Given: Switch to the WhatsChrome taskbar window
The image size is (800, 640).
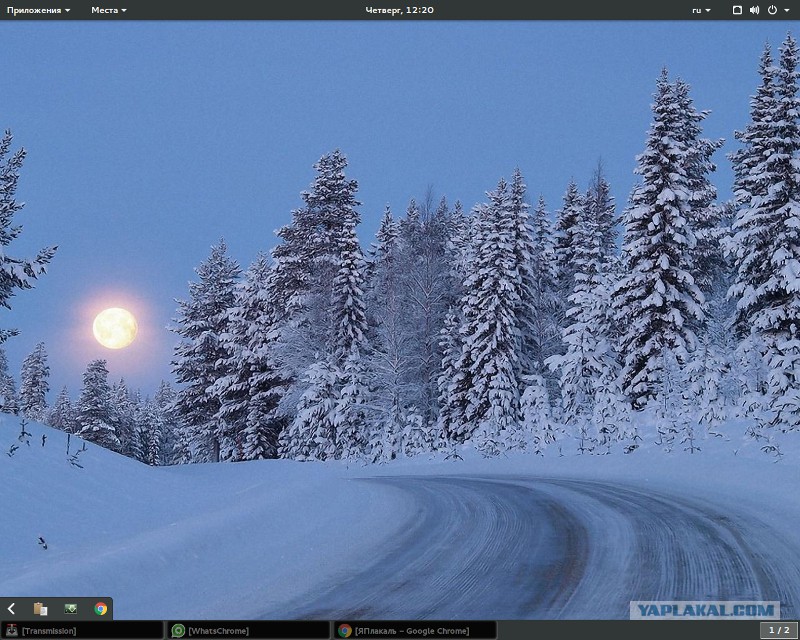Looking at the screenshot, I should coord(250,631).
